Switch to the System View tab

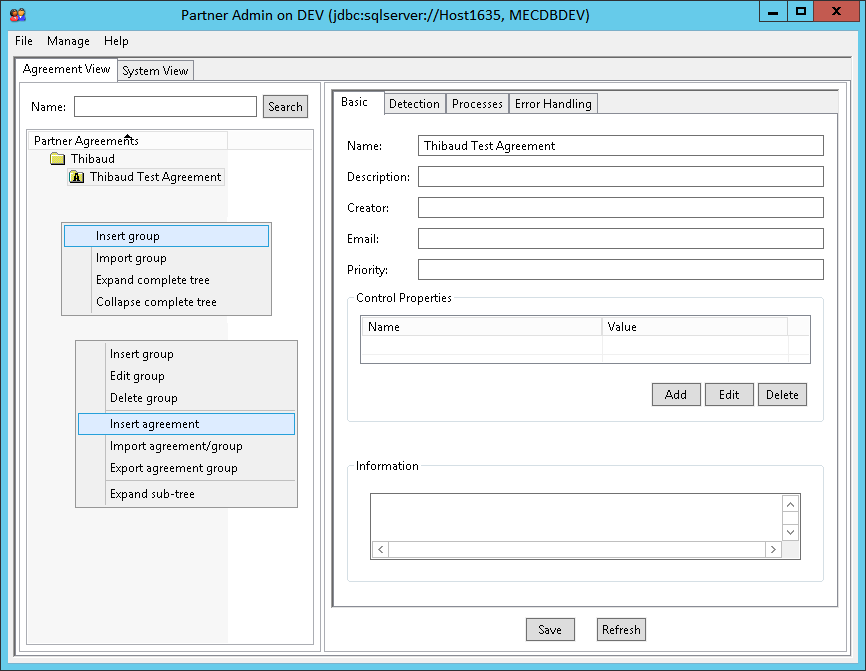(155, 71)
